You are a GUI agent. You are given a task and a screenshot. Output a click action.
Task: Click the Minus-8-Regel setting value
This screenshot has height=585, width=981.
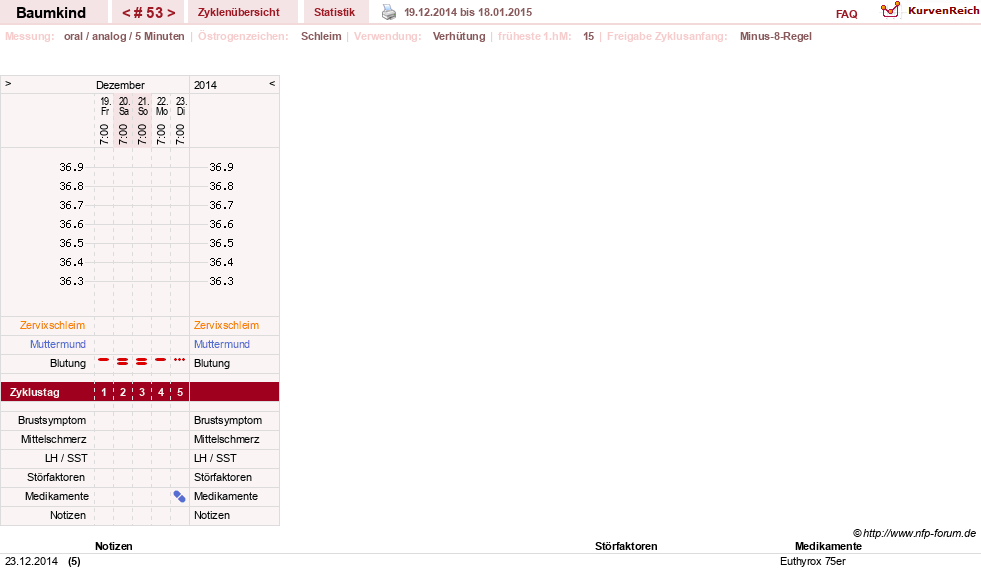(775, 36)
